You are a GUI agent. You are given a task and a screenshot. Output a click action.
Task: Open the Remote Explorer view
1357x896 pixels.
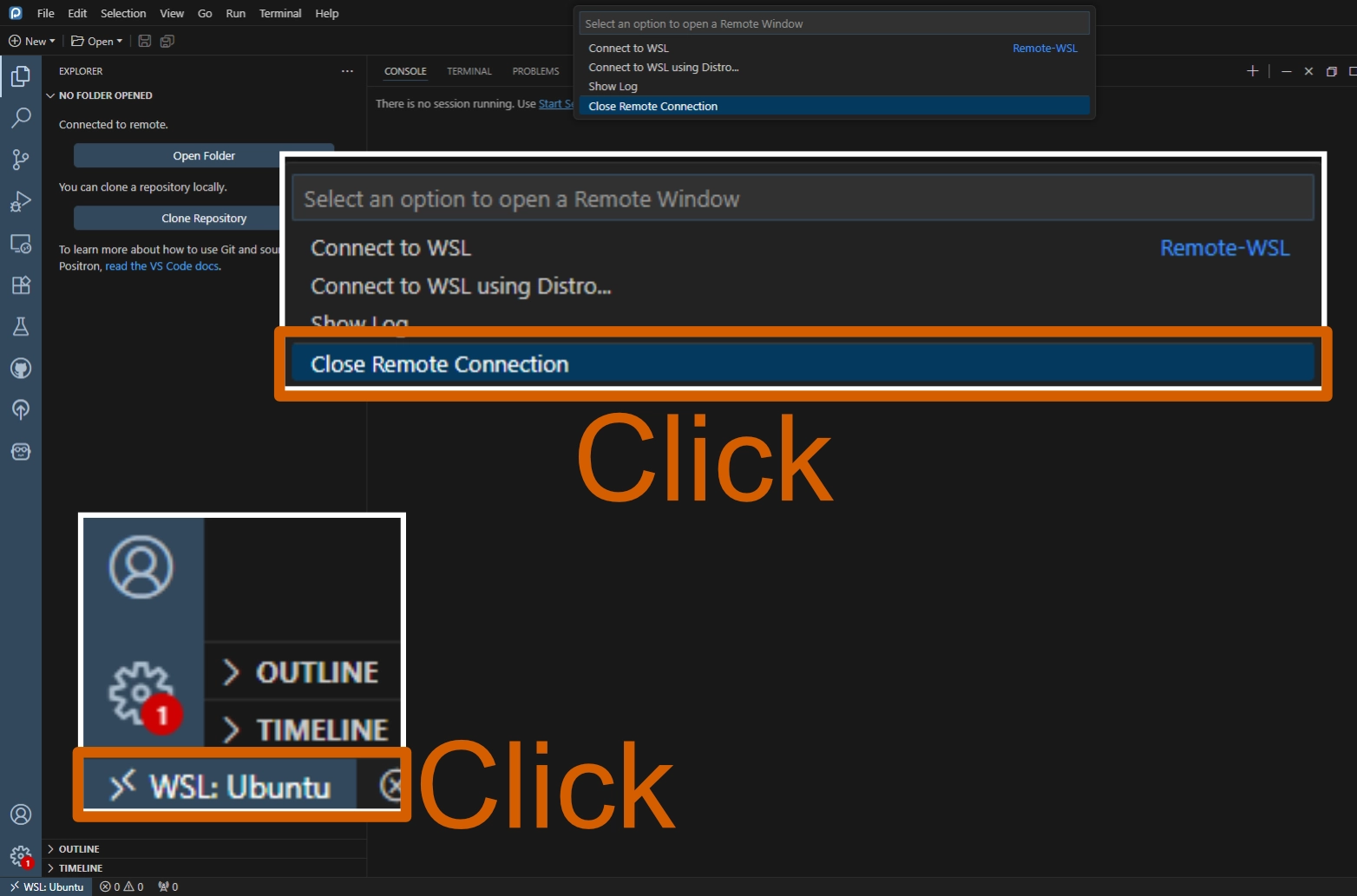(x=21, y=244)
